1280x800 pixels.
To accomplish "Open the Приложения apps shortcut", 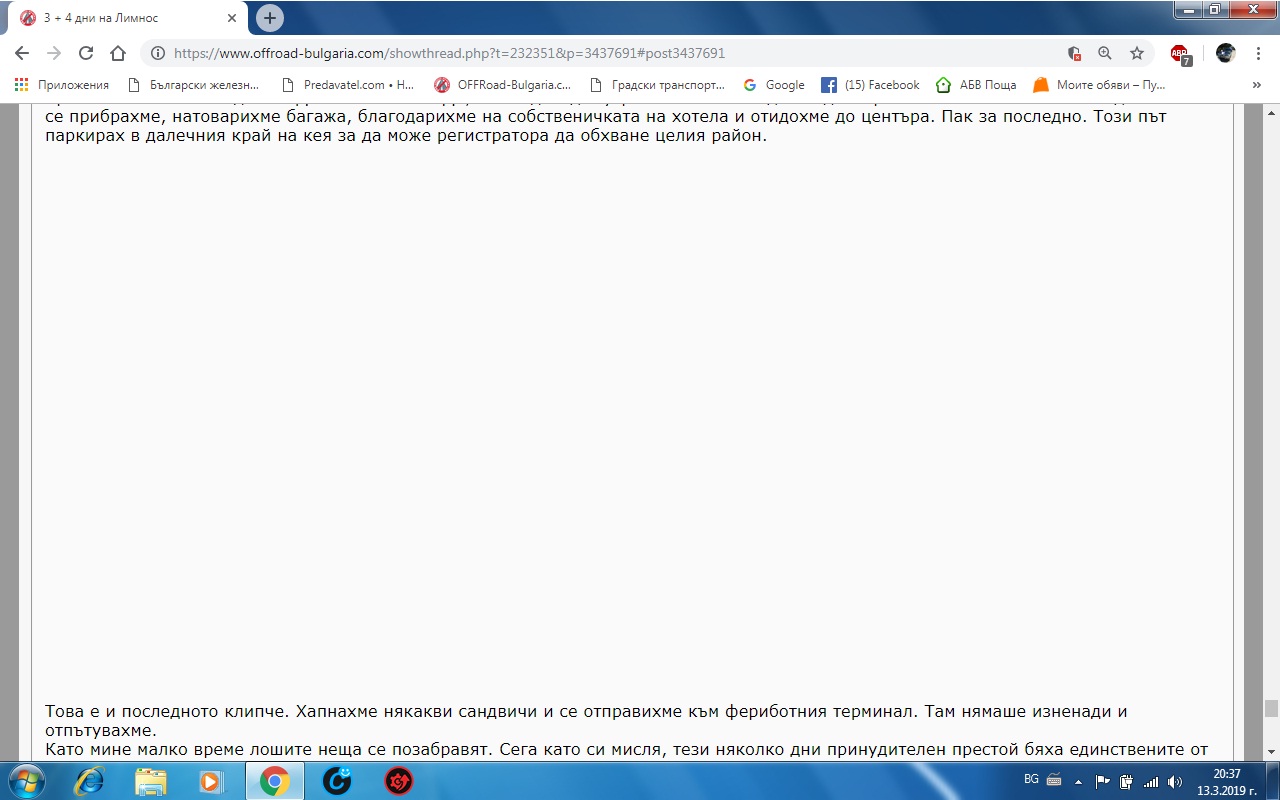I will click(61, 85).
